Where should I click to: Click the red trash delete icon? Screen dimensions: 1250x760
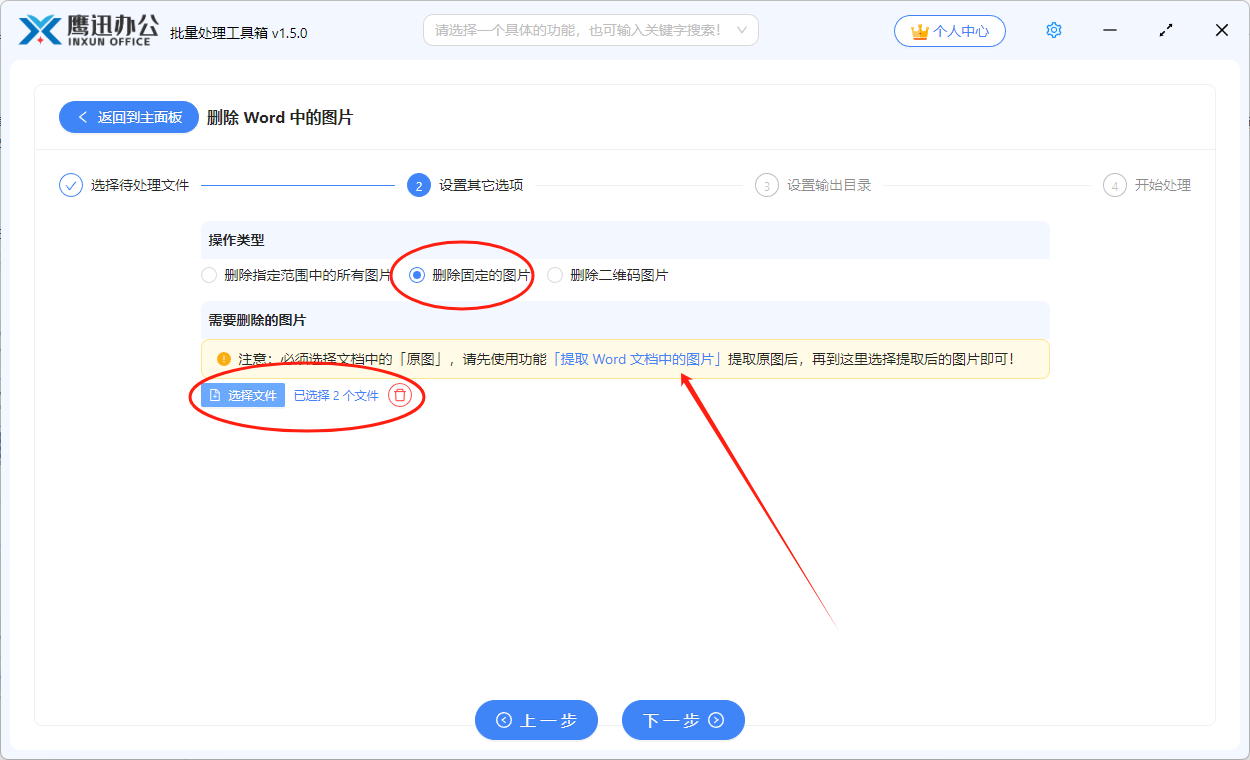pyautogui.click(x=400, y=395)
